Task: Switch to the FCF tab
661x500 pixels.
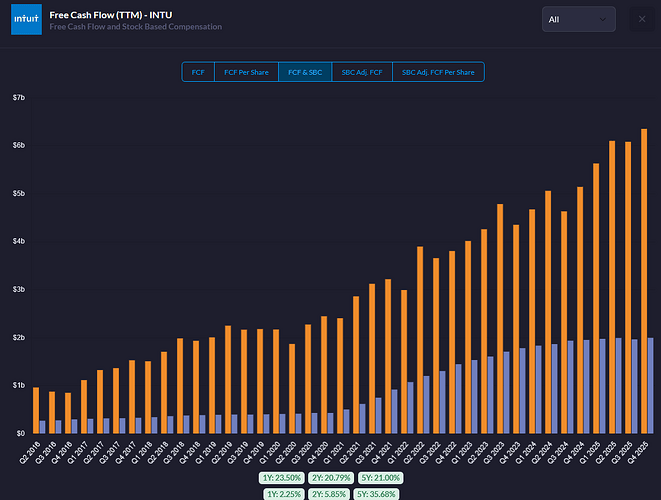Action: [198, 72]
